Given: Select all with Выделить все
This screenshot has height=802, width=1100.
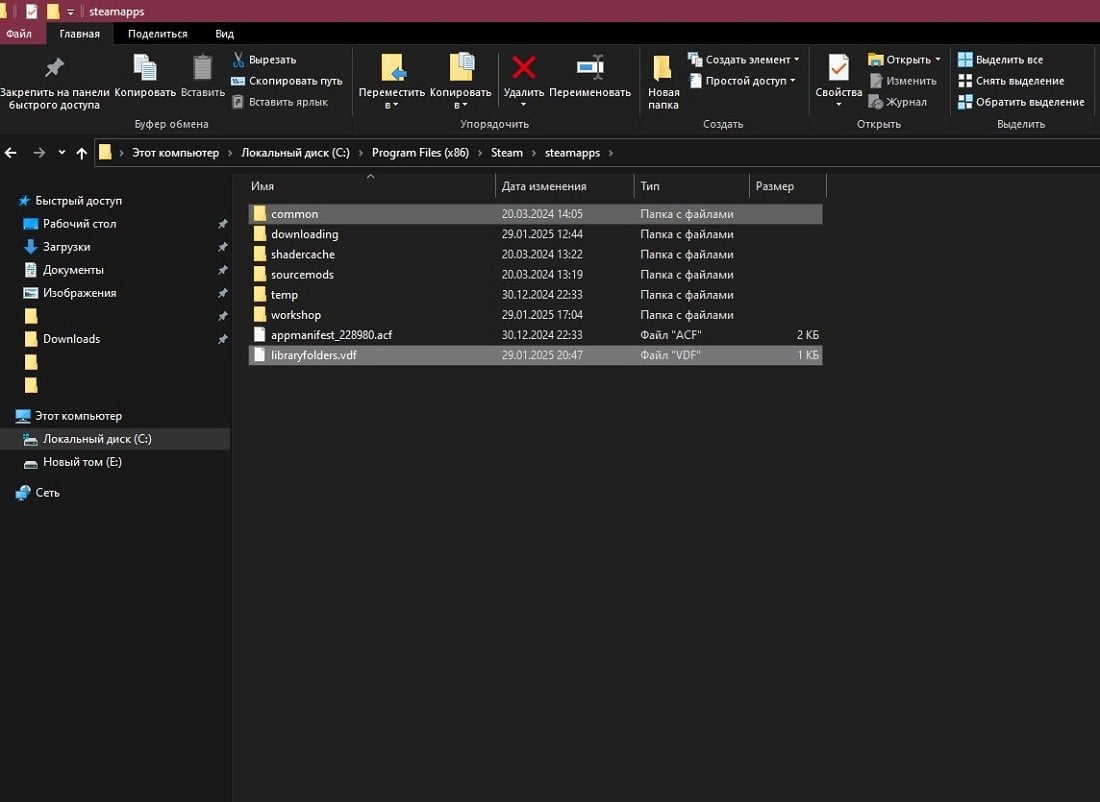Looking at the screenshot, I should (x=1001, y=60).
